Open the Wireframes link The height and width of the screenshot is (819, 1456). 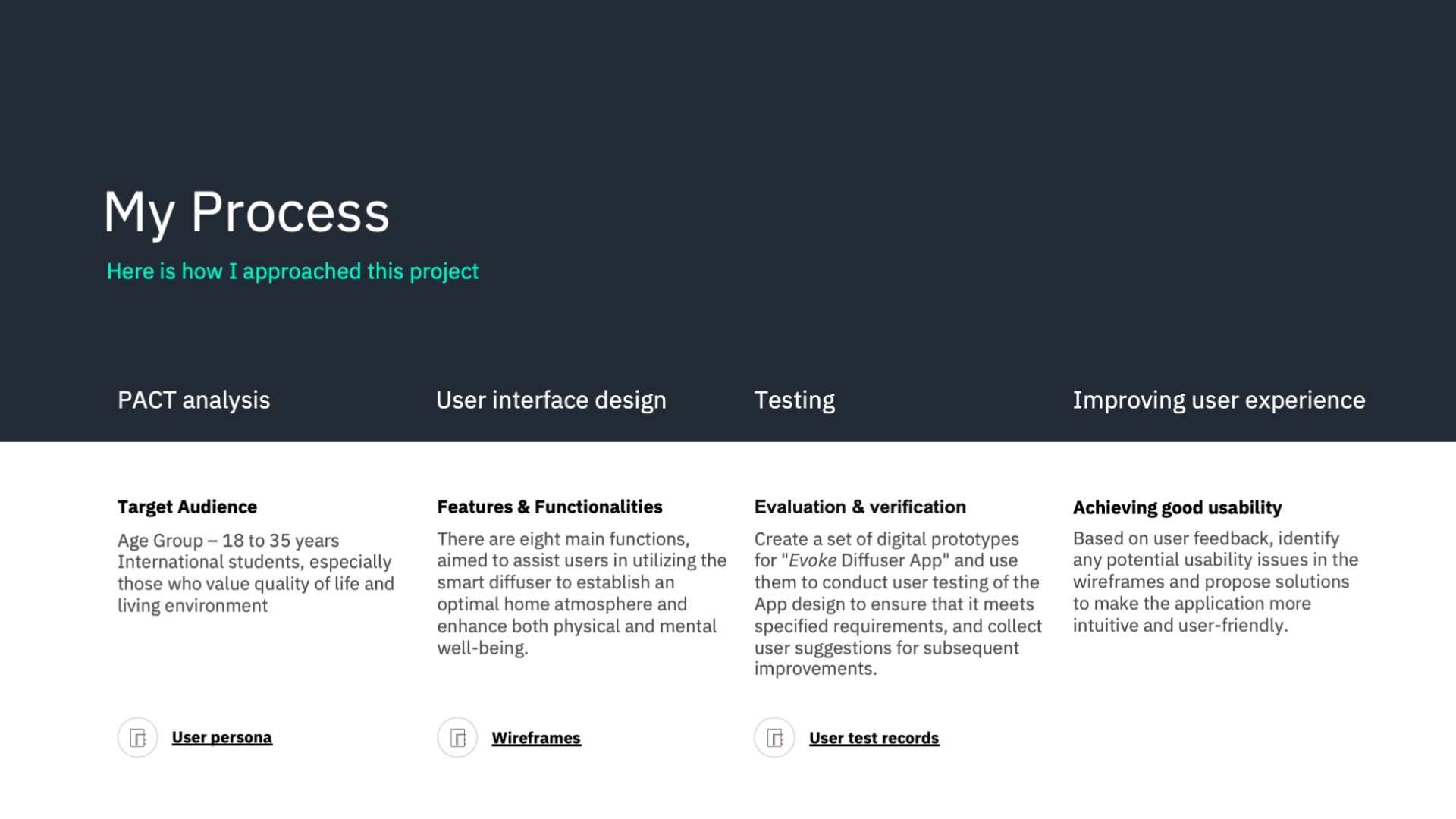536,738
